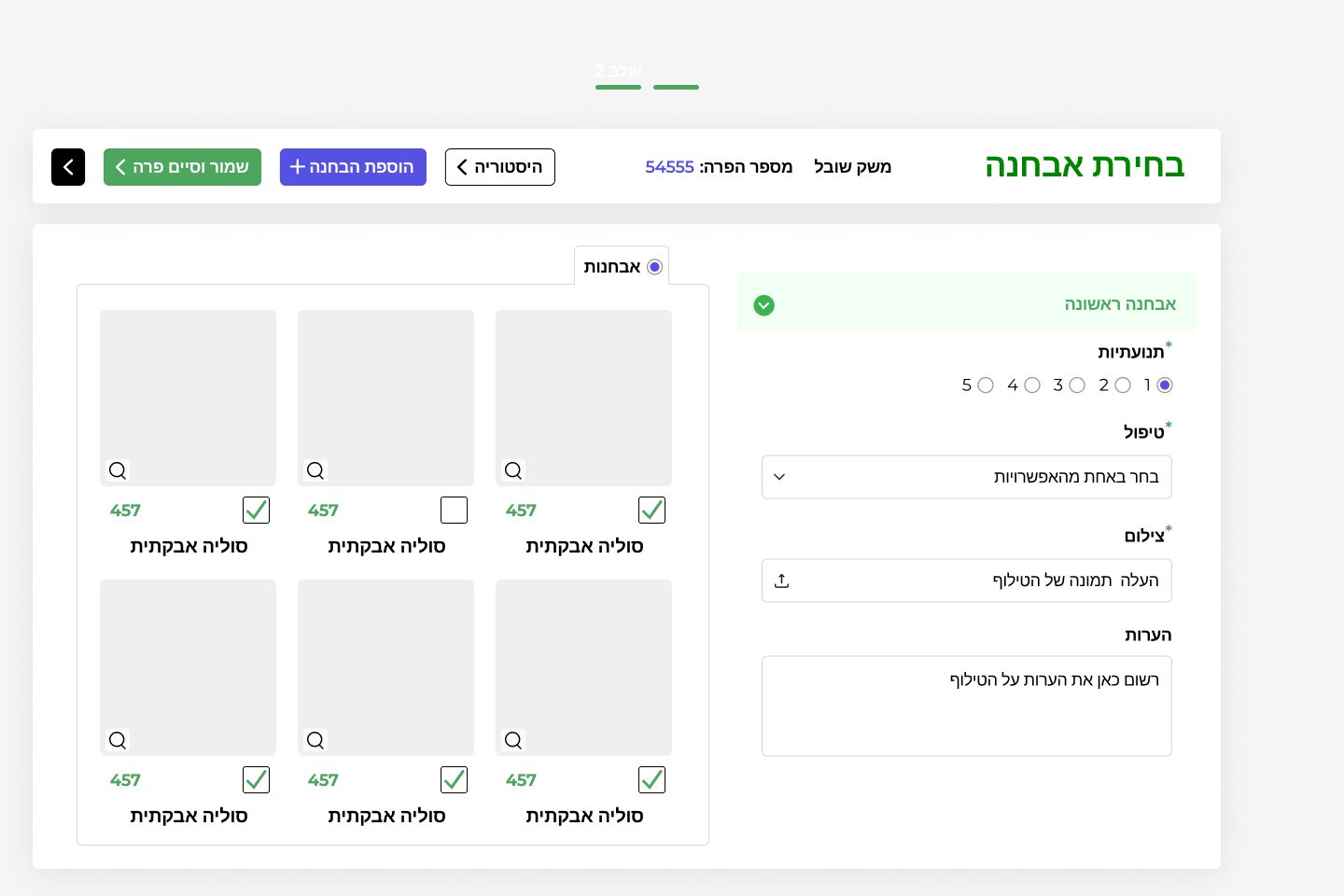Click the שמור וסיים פרה button
This screenshot has width=1344, height=896.
point(182,167)
